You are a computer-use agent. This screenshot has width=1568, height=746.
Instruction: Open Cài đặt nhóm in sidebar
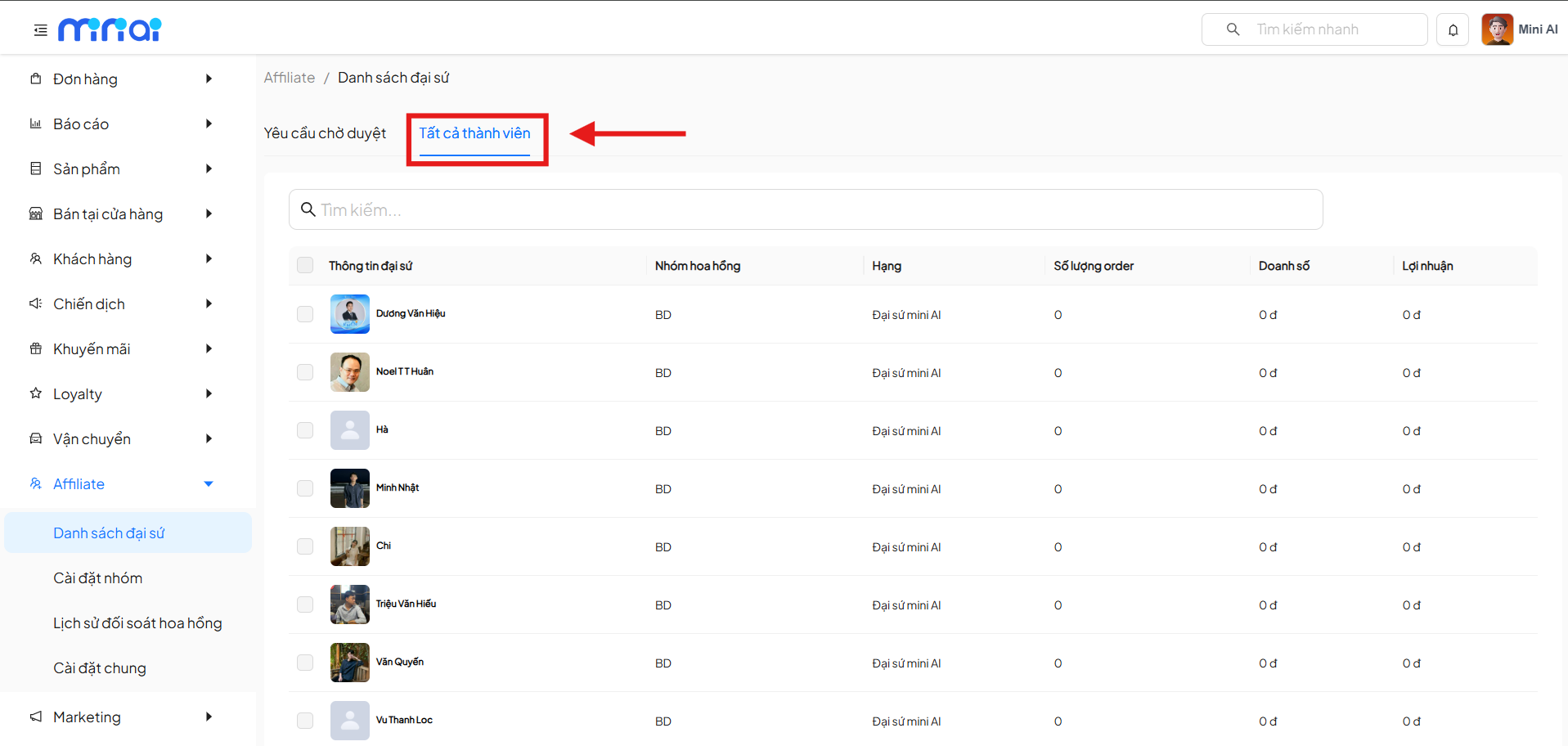click(x=98, y=578)
